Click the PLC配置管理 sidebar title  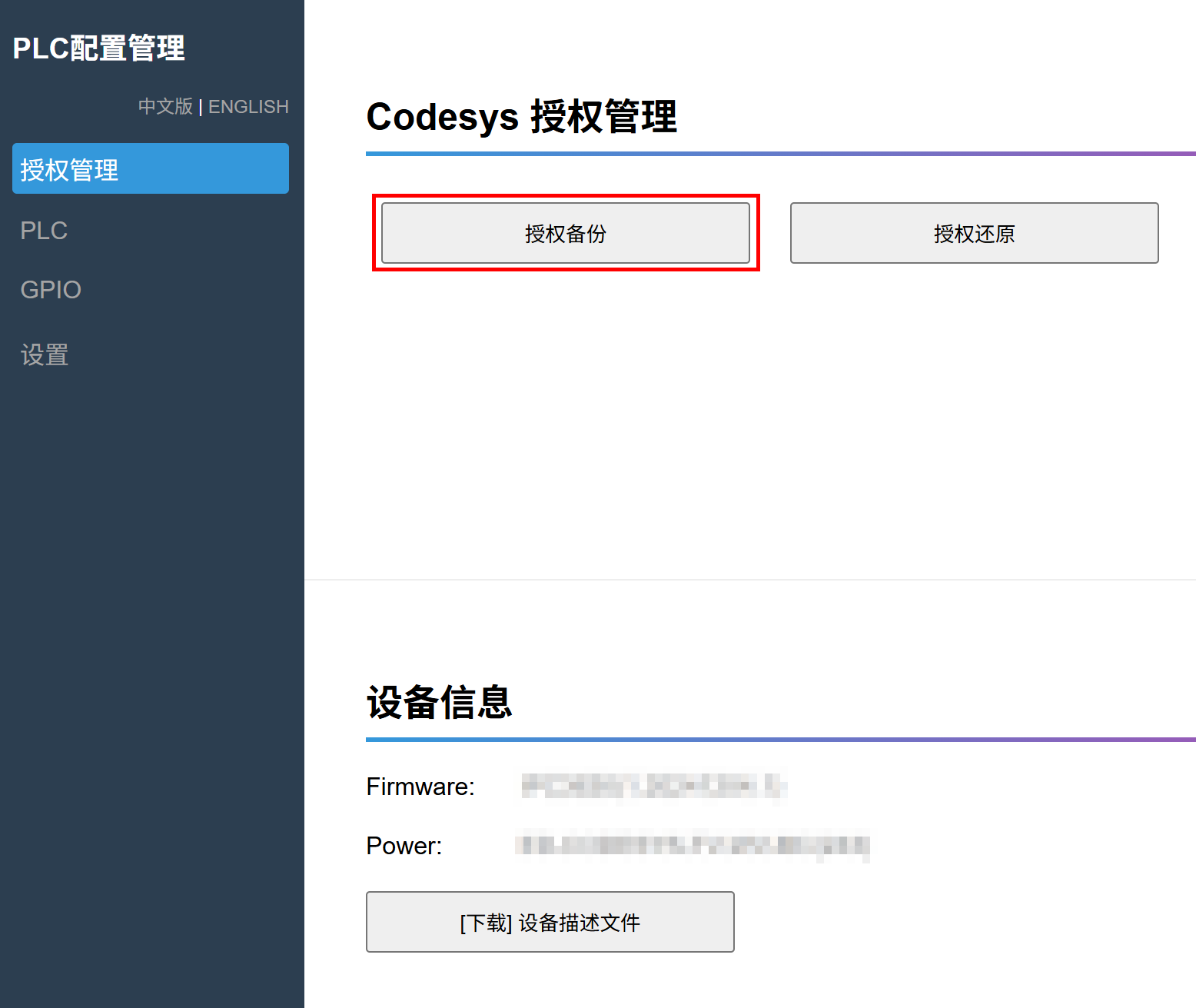[98, 48]
